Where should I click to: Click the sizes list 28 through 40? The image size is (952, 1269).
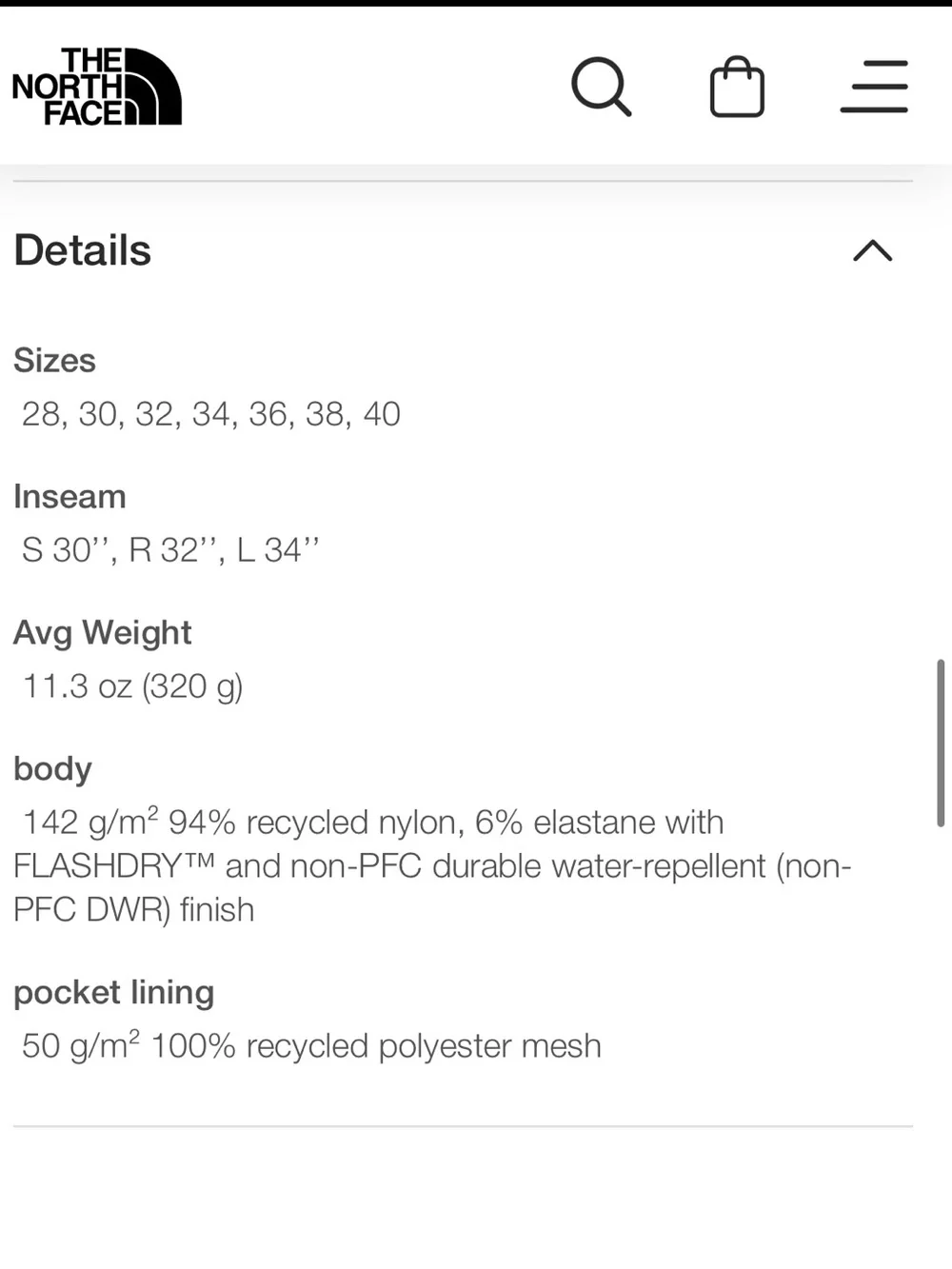pos(211,414)
